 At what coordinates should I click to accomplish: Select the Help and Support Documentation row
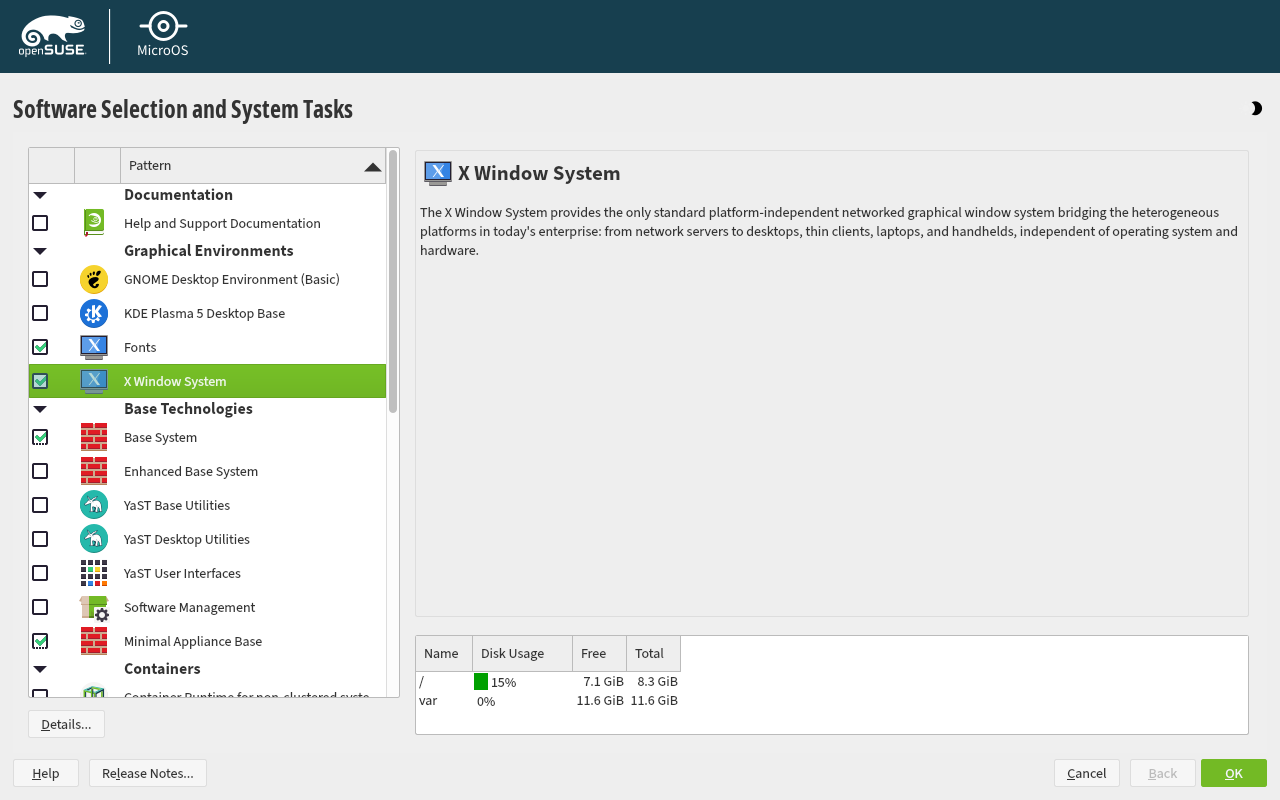point(207,223)
